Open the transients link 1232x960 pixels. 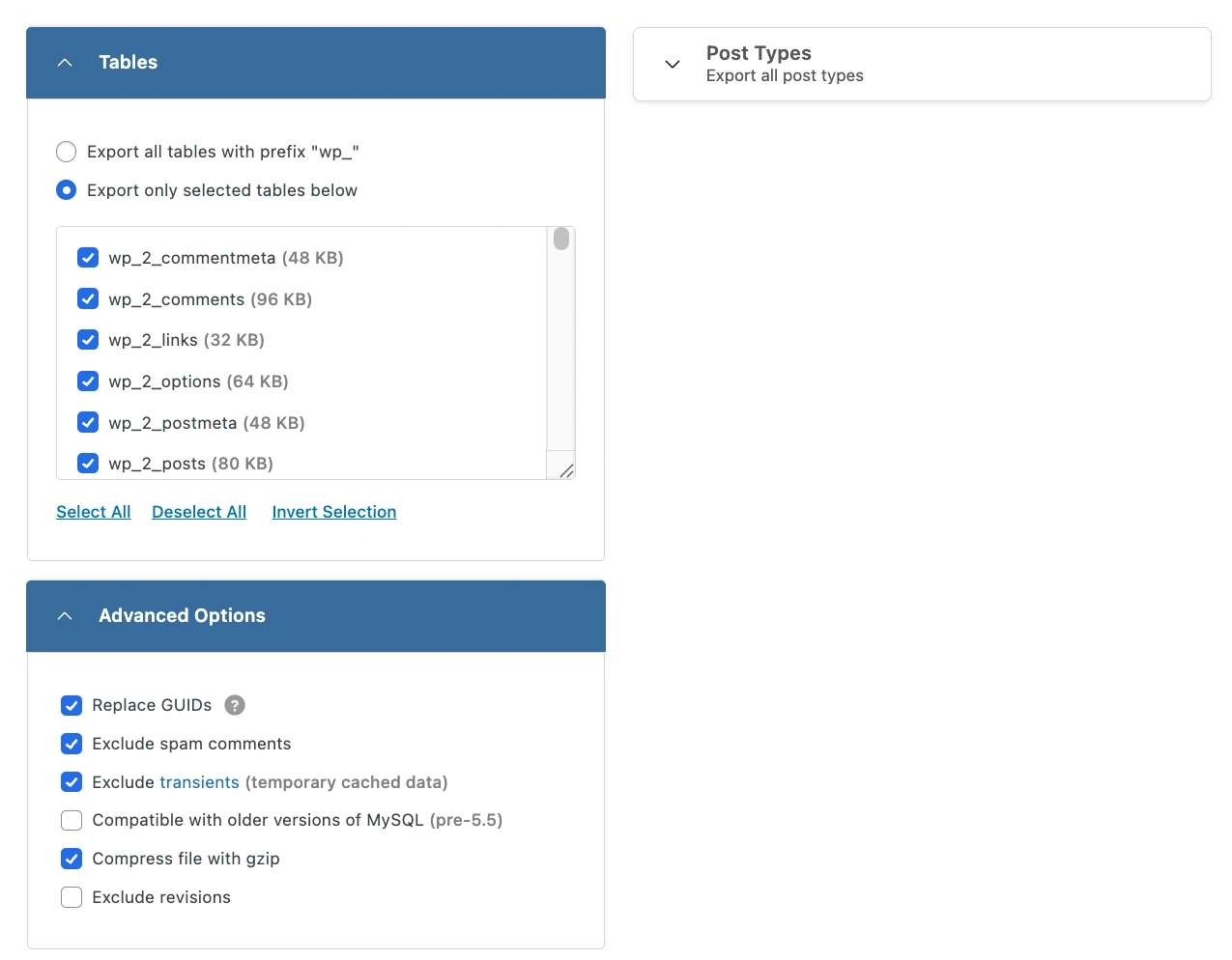[199, 782]
